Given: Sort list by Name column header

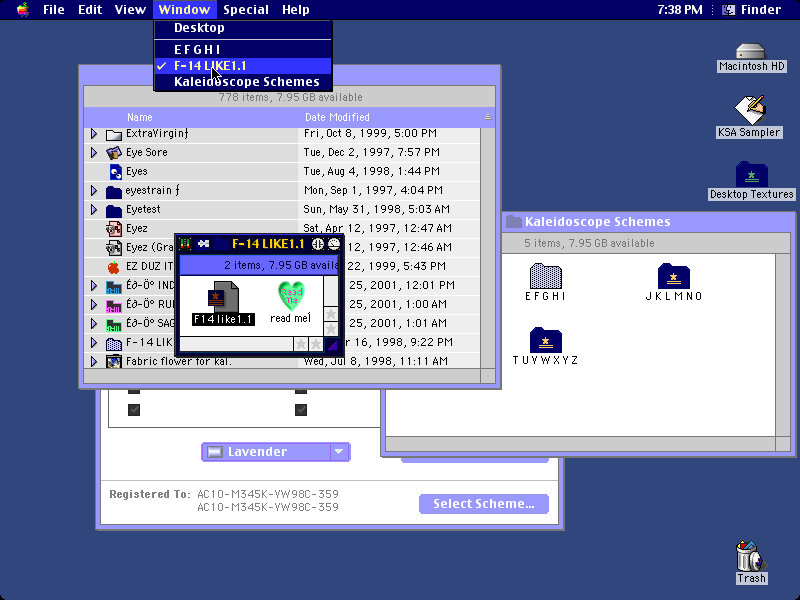Looking at the screenshot, I should coord(140,117).
